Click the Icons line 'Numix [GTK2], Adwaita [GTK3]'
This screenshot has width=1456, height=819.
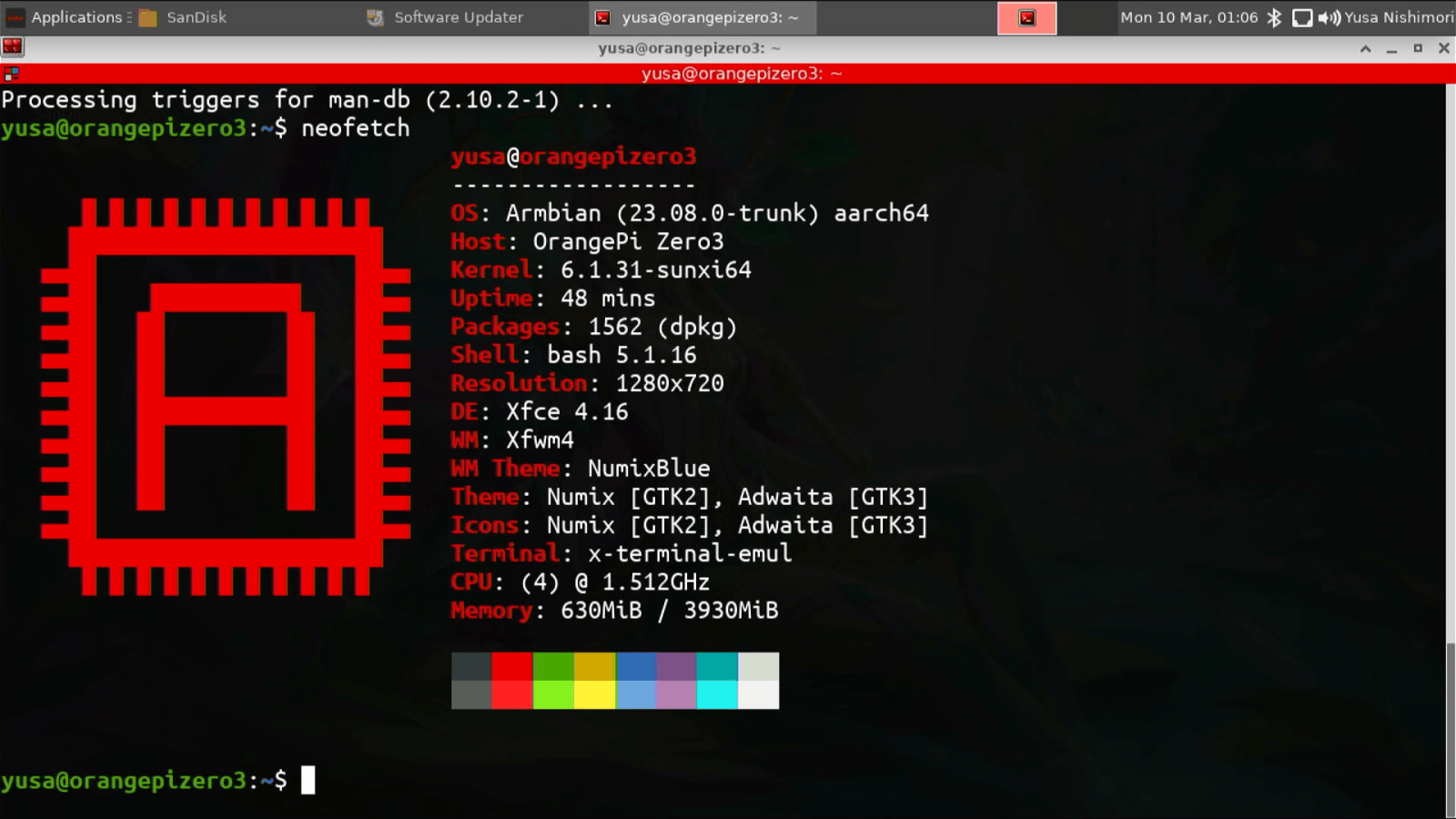point(737,525)
